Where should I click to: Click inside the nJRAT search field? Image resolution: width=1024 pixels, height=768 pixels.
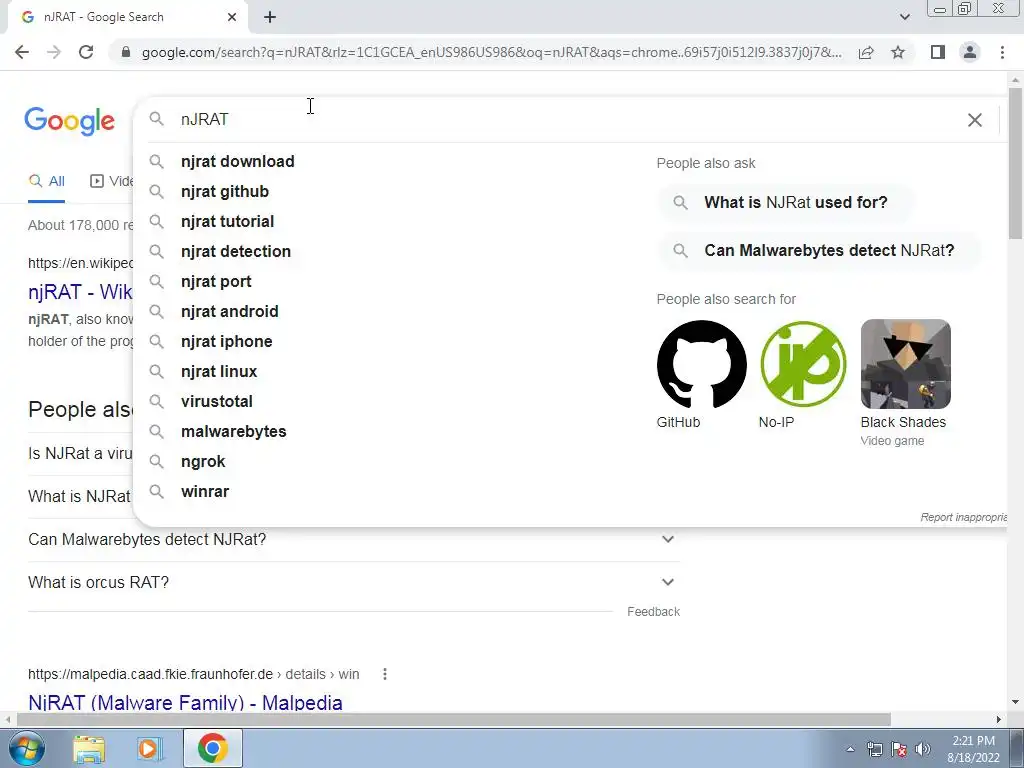point(568,120)
